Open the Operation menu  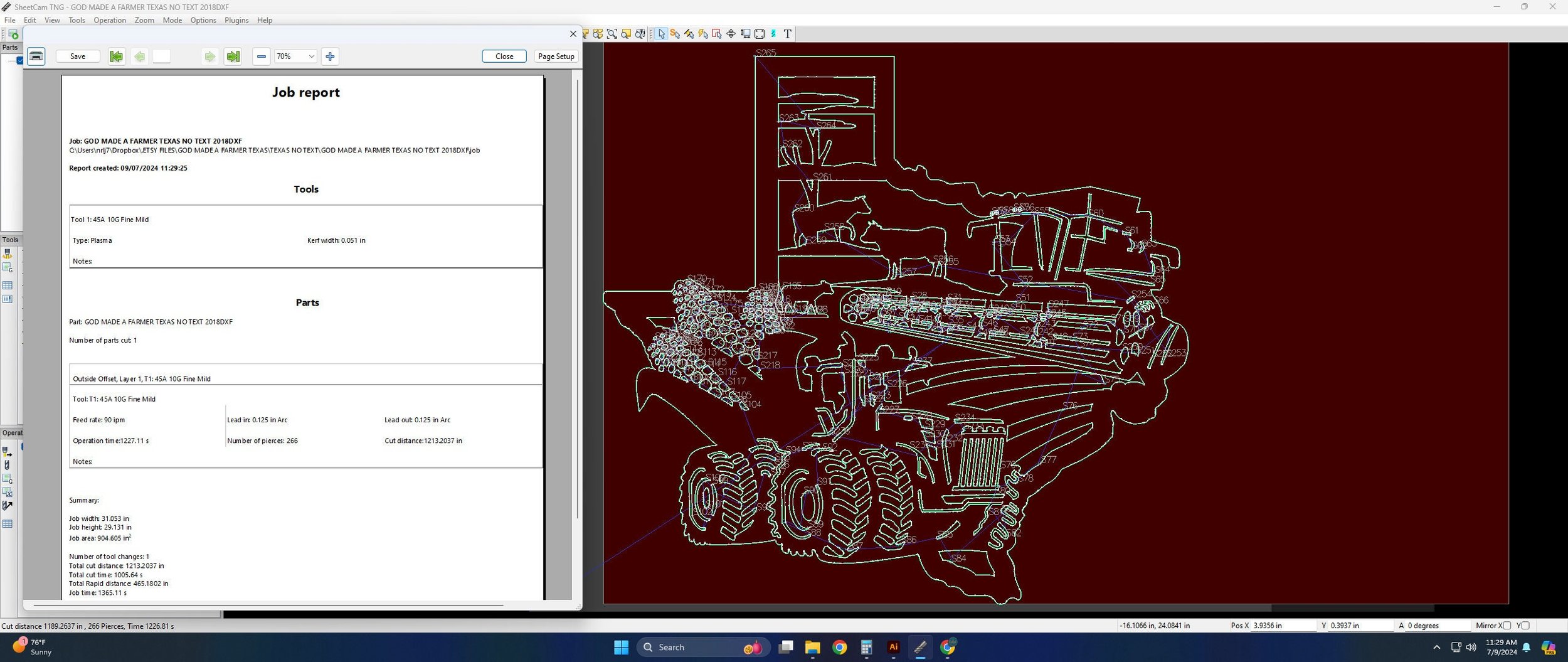point(110,20)
